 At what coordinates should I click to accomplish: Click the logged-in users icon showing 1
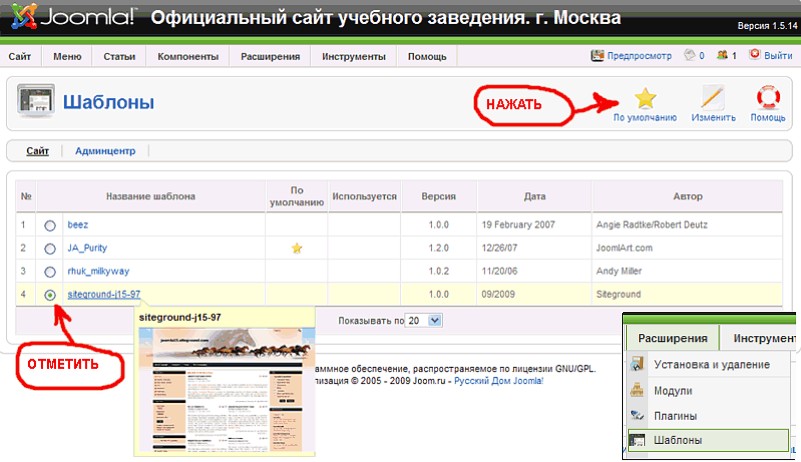coord(722,55)
